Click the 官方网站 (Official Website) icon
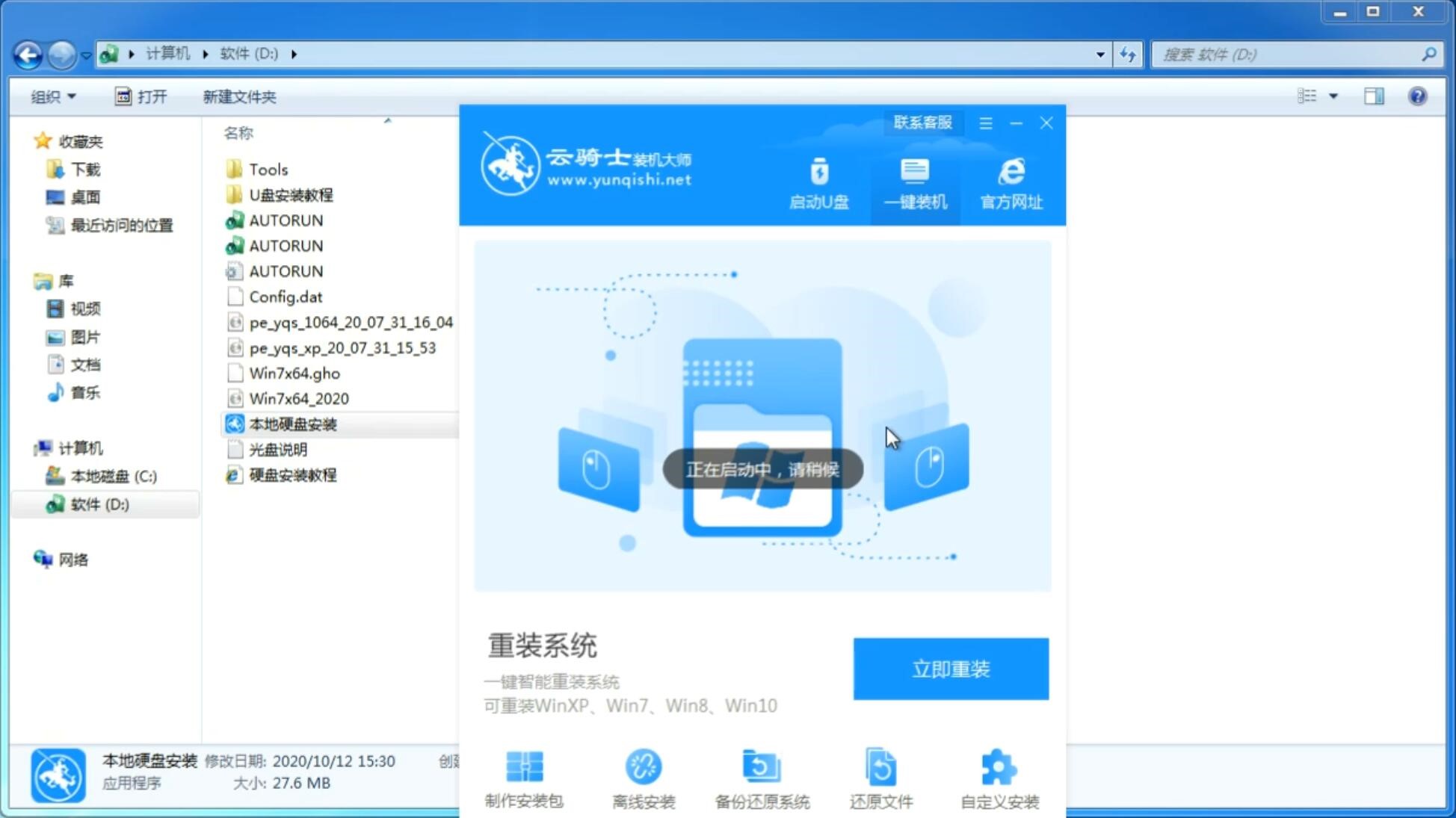 (1008, 182)
